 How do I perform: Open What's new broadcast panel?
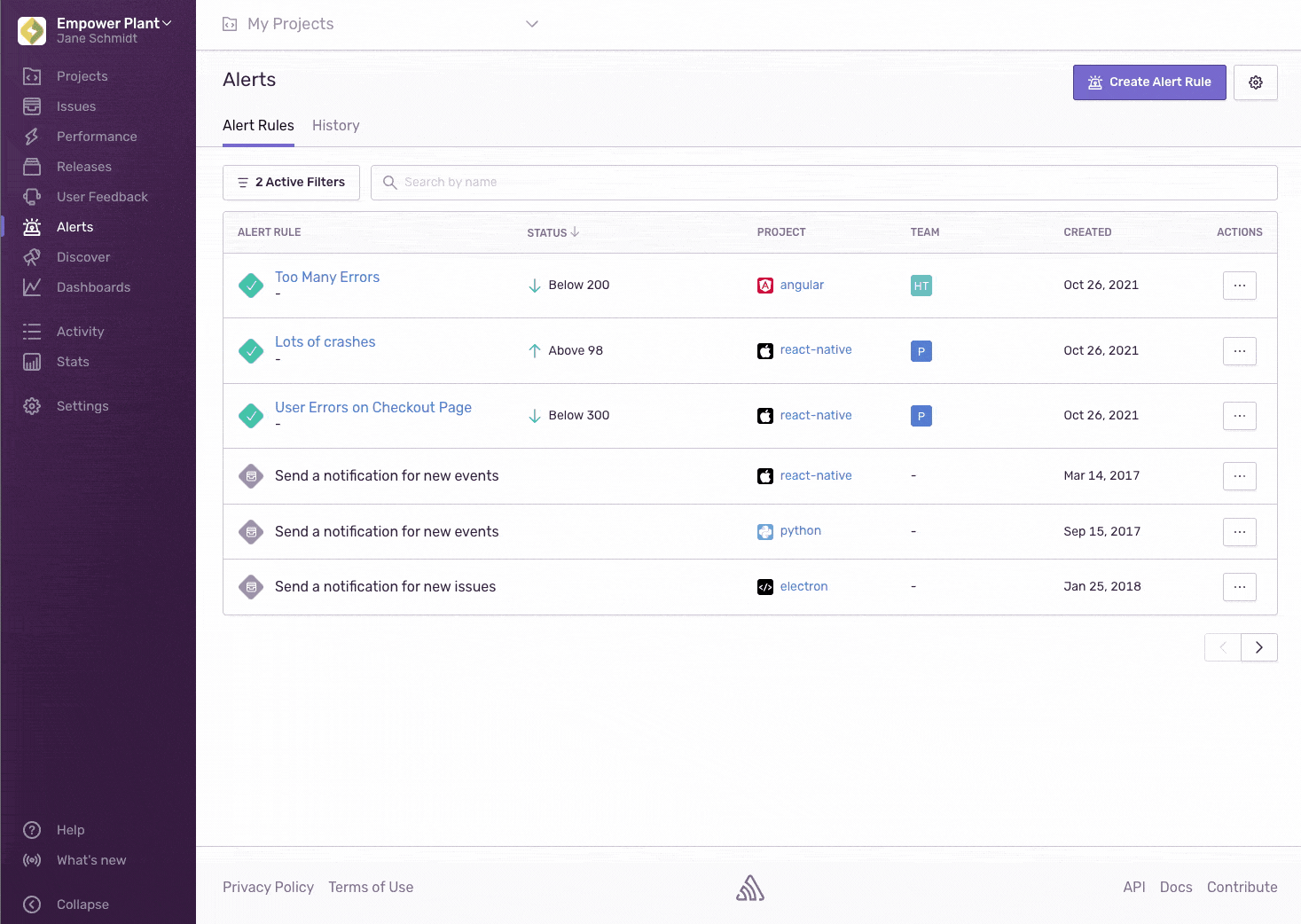tap(90, 860)
